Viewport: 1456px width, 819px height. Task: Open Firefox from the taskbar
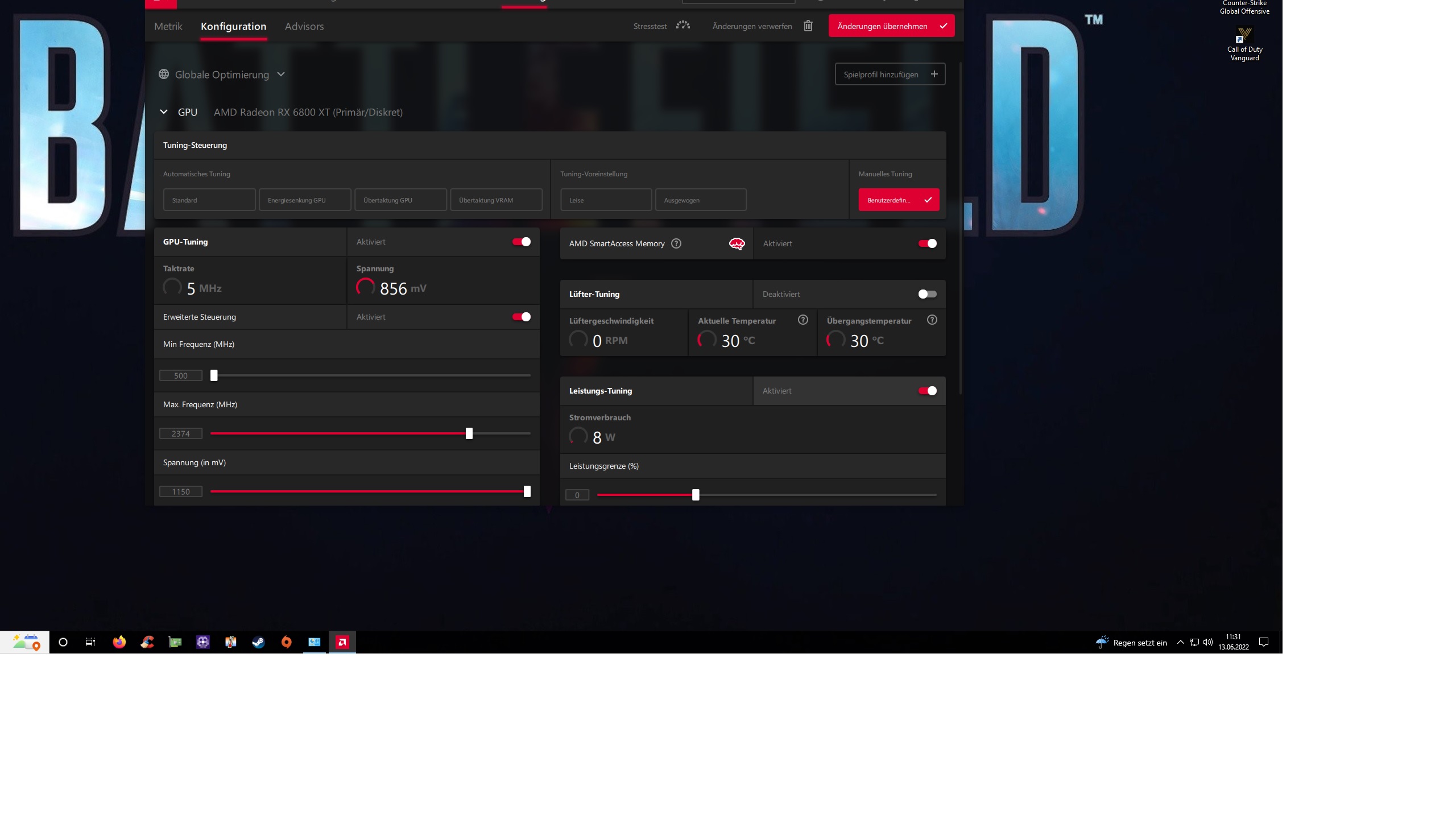(119, 642)
